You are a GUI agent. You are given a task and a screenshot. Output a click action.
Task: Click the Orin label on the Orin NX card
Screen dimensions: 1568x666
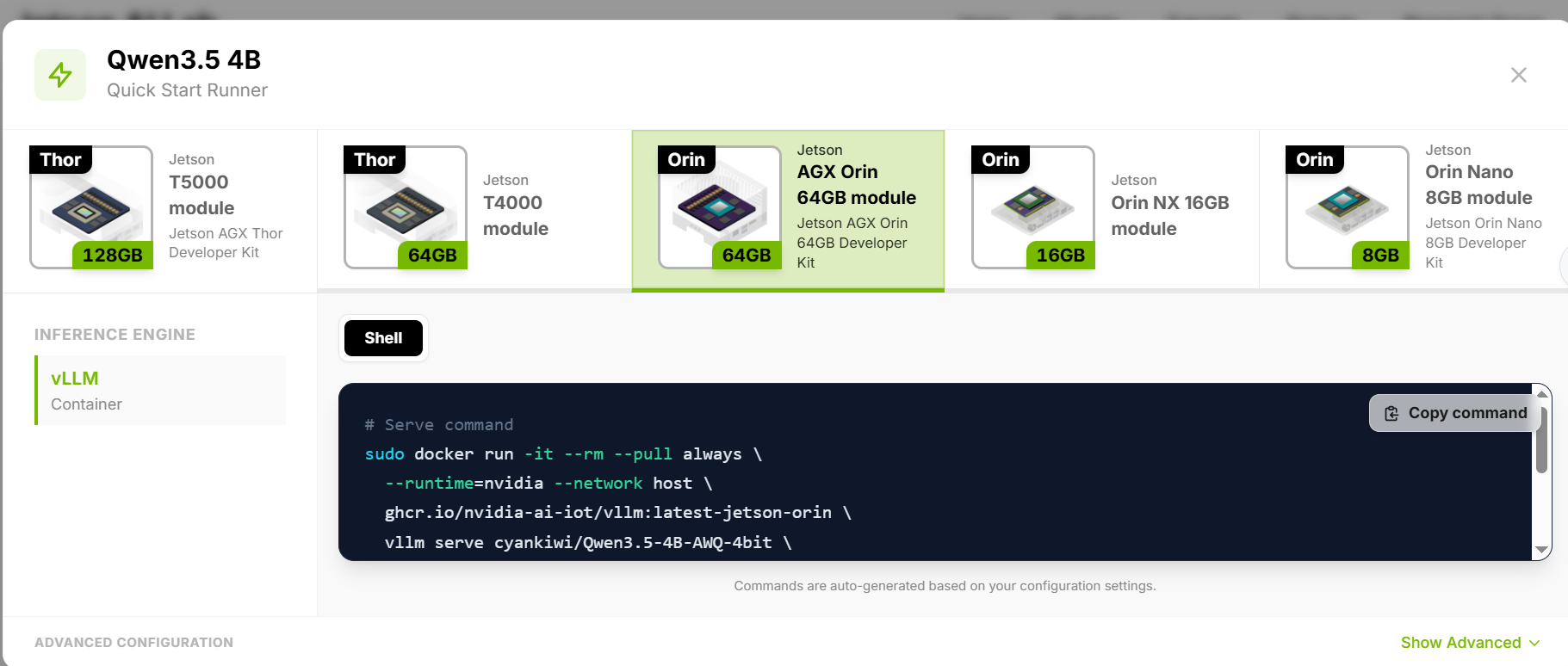click(x=1001, y=160)
